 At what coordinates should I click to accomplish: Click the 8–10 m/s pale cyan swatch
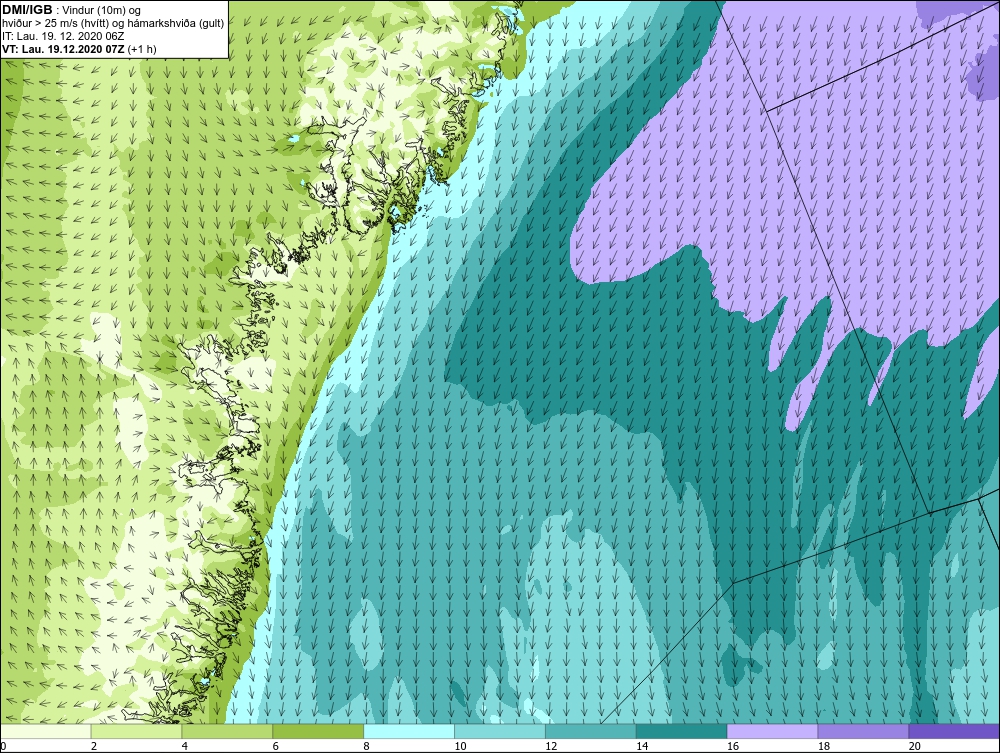click(409, 731)
